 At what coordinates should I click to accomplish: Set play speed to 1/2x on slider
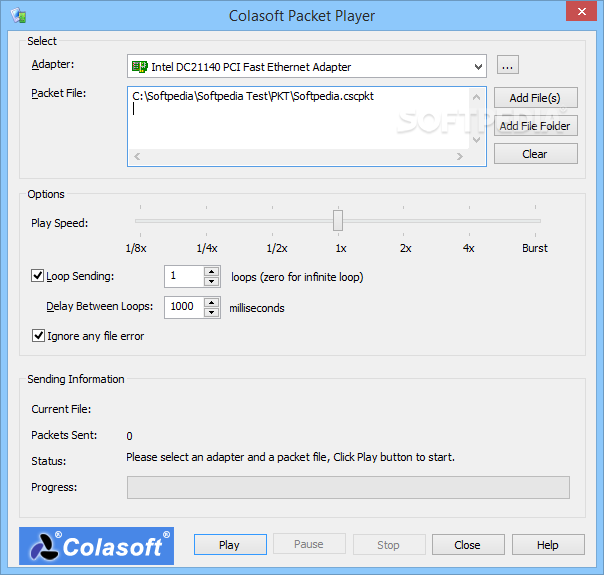tap(272, 221)
